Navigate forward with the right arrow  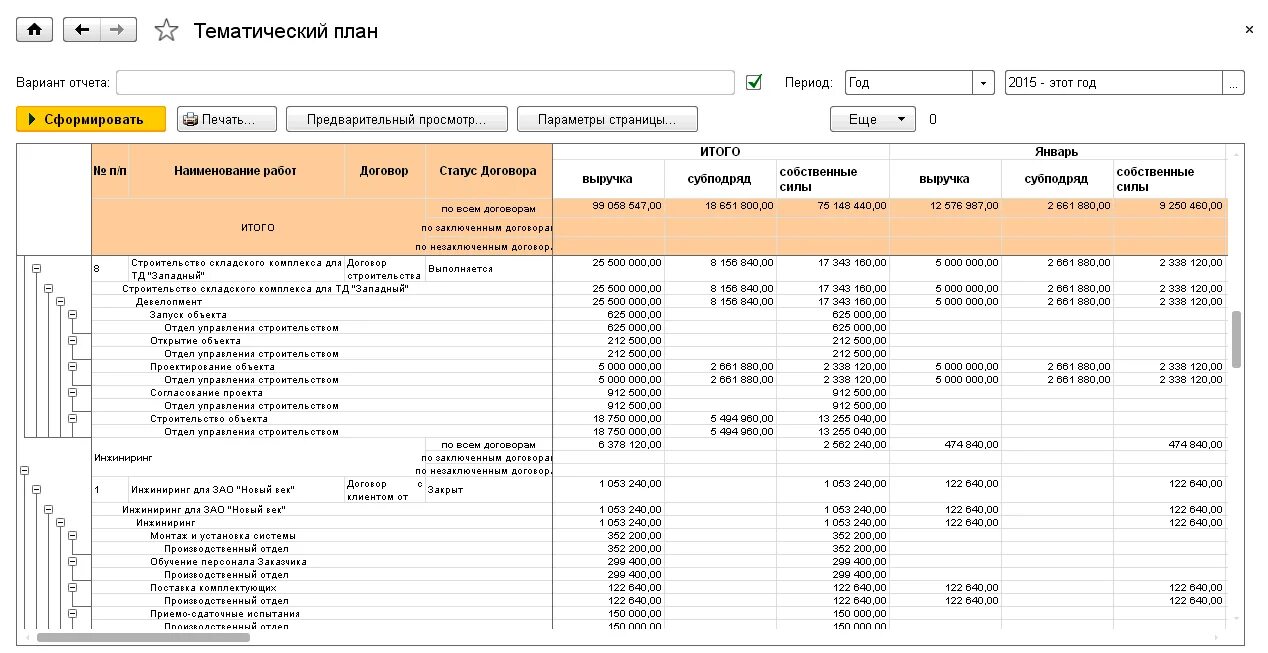coord(118,30)
